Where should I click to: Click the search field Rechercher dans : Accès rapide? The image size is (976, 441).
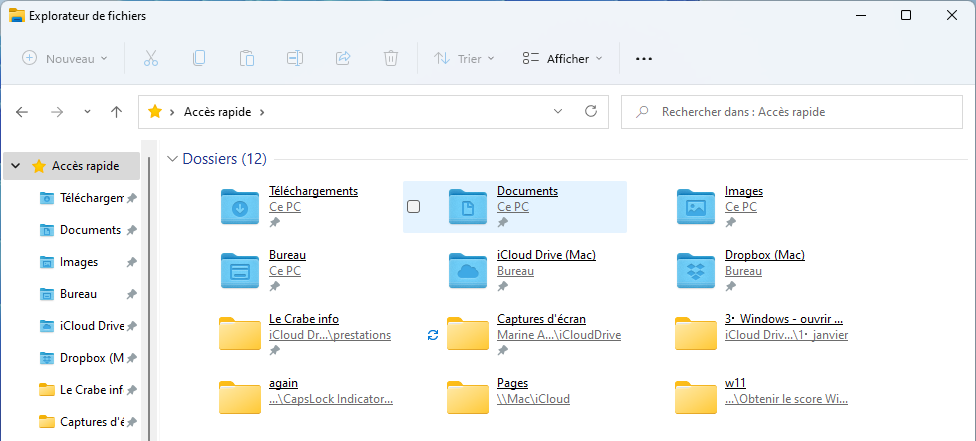(x=792, y=112)
